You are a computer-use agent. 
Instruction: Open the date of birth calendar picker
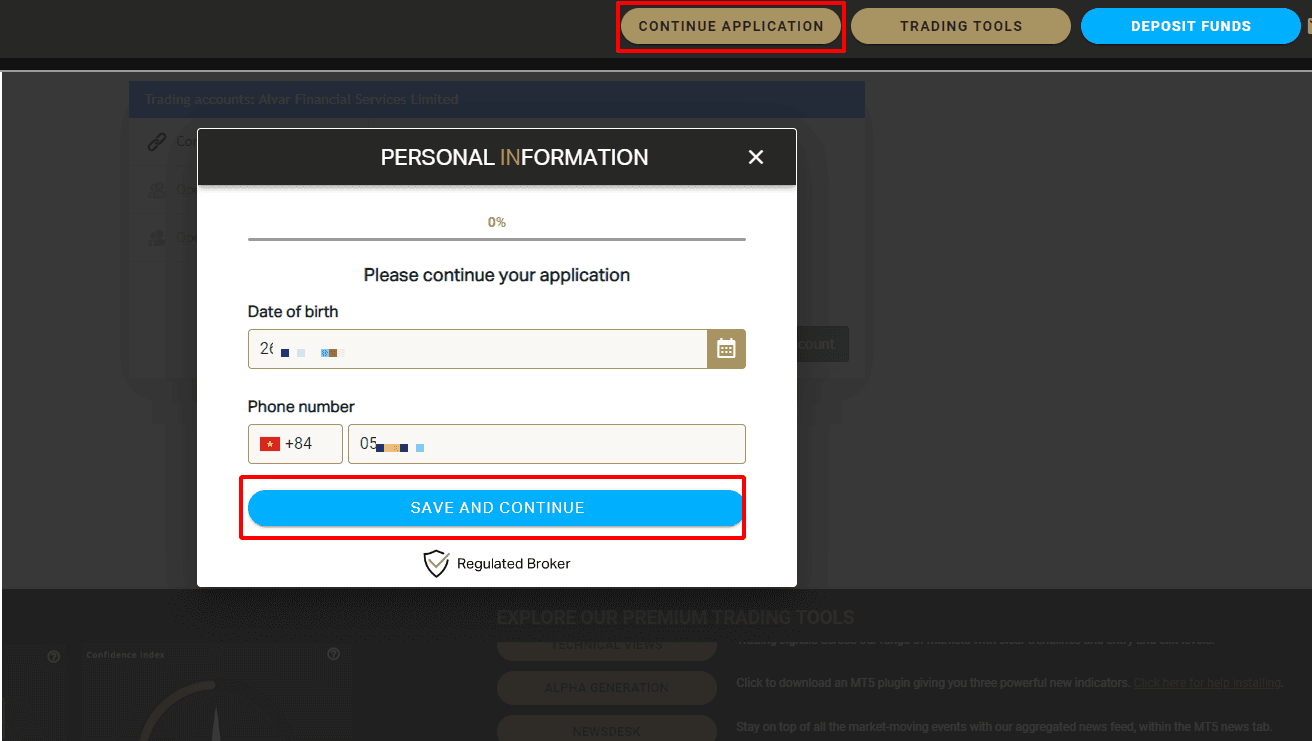pyautogui.click(x=726, y=349)
